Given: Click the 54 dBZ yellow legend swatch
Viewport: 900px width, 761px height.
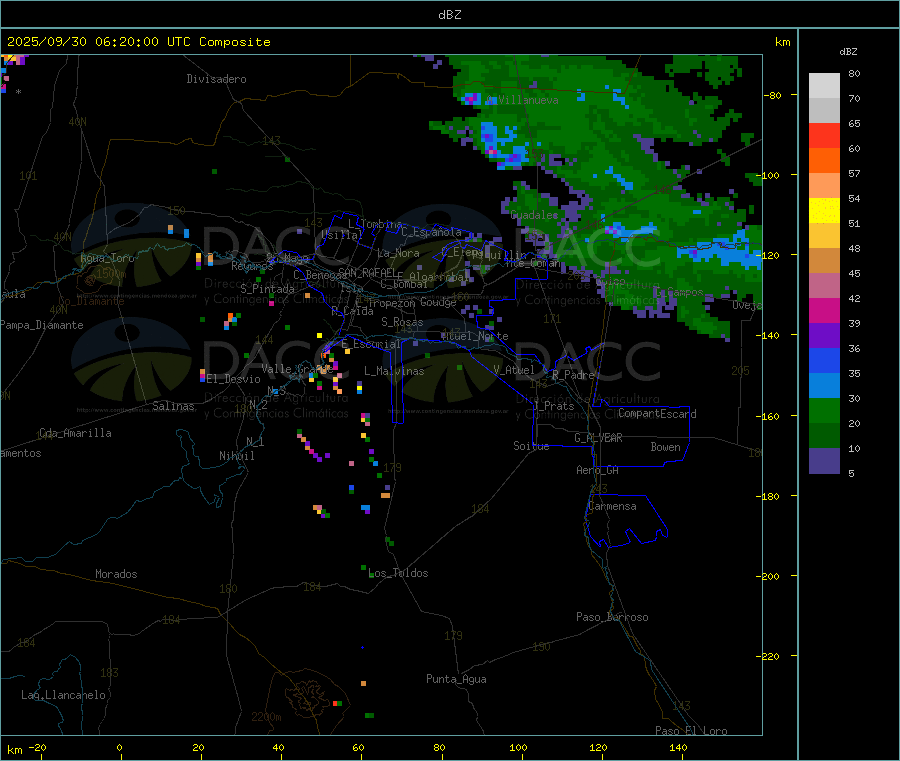Looking at the screenshot, I should [824, 210].
